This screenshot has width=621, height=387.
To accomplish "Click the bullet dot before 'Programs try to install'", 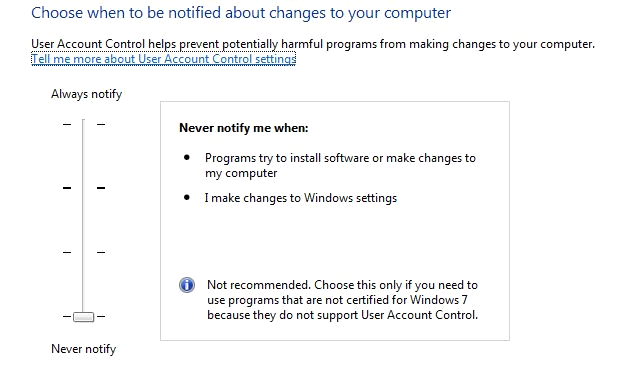I will click(x=187, y=158).
